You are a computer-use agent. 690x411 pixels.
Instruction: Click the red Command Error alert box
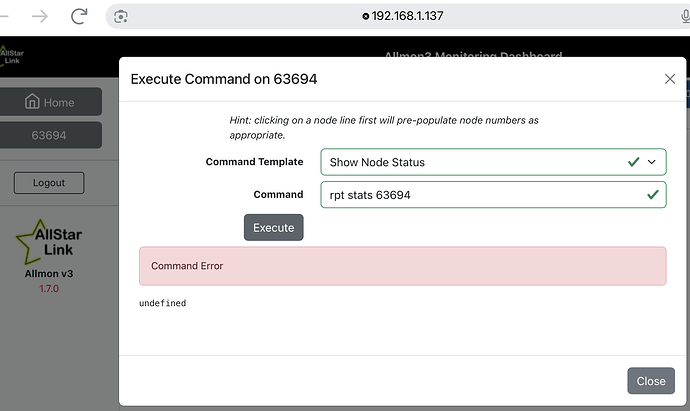coord(402,266)
